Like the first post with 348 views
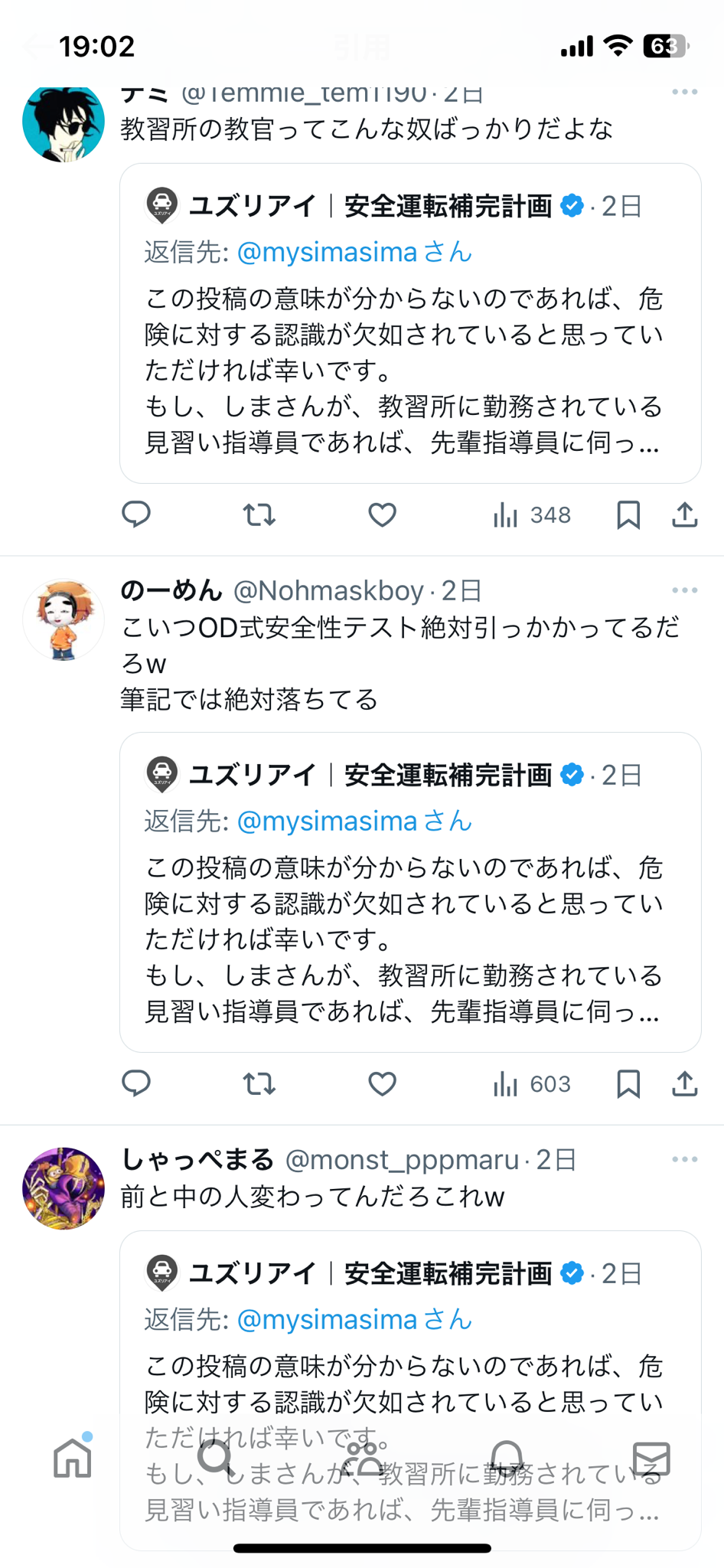This screenshot has width=724, height=1568. pyautogui.click(x=382, y=514)
